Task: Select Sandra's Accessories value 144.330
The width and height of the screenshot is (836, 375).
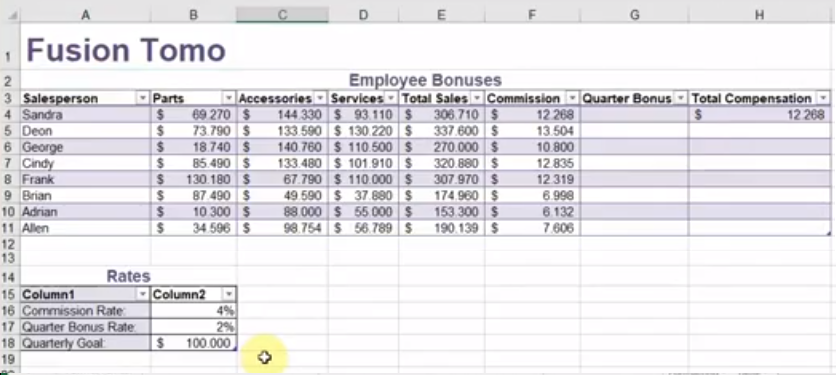Action: pyautogui.click(x=283, y=115)
